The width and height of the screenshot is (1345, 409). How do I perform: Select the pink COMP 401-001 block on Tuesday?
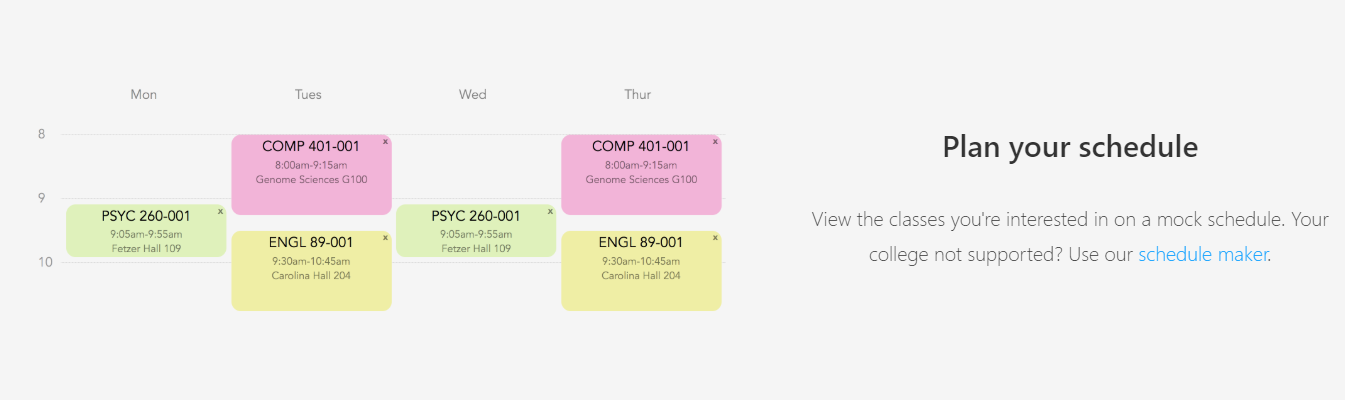coord(311,175)
